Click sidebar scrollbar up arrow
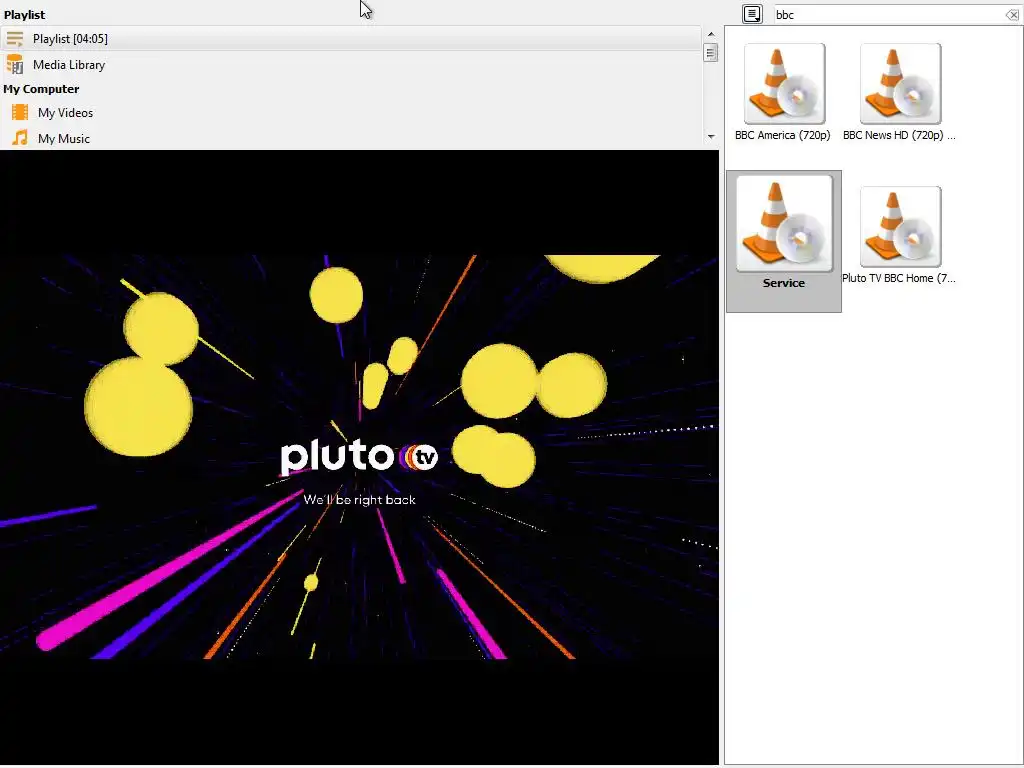The height and width of the screenshot is (768, 1024). [711, 34]
